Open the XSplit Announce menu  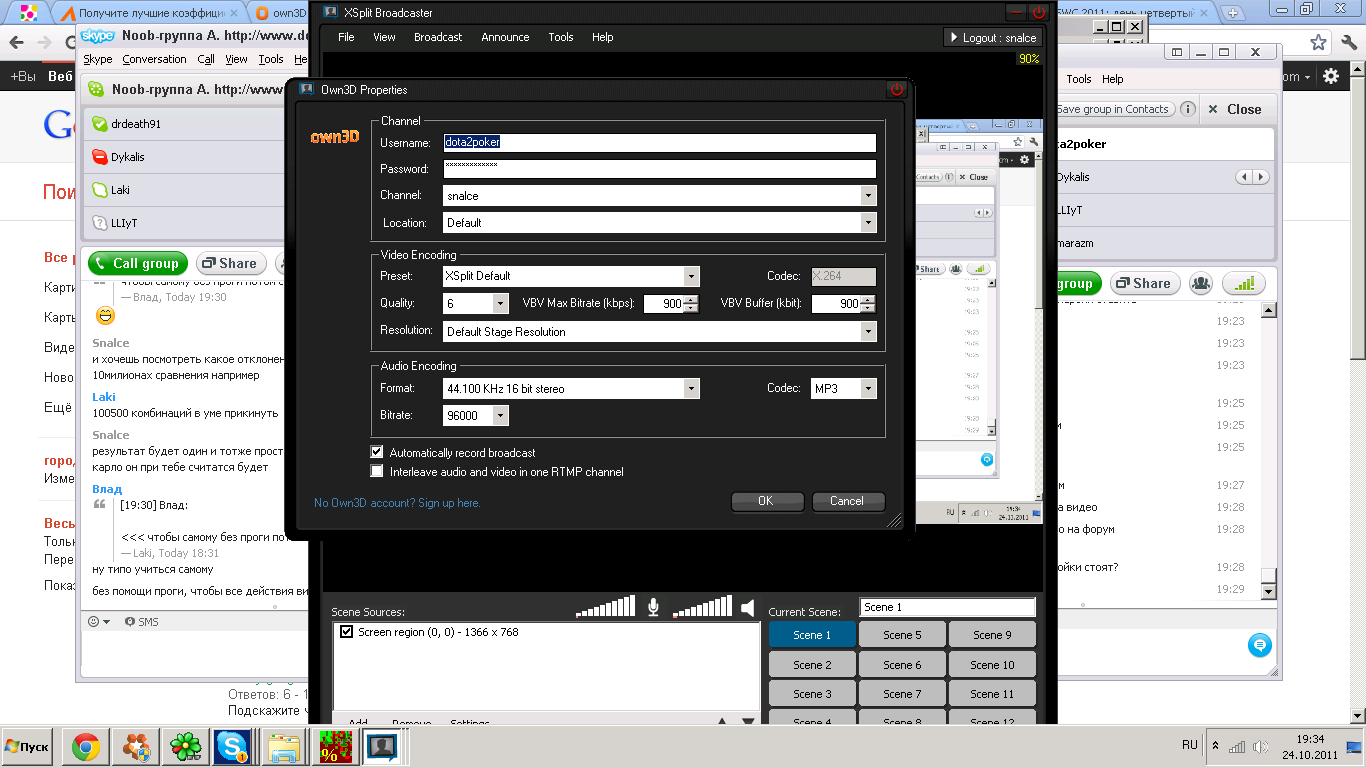pos(505,37)
